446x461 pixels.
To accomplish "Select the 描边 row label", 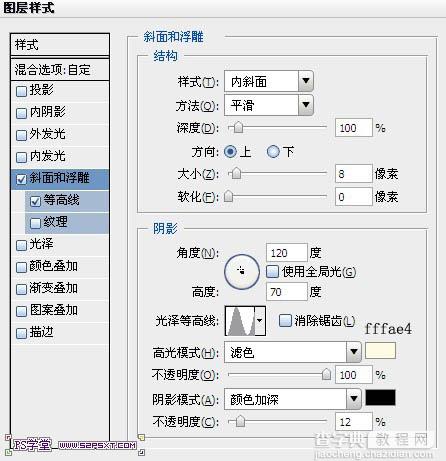I will tap(41, 332).
